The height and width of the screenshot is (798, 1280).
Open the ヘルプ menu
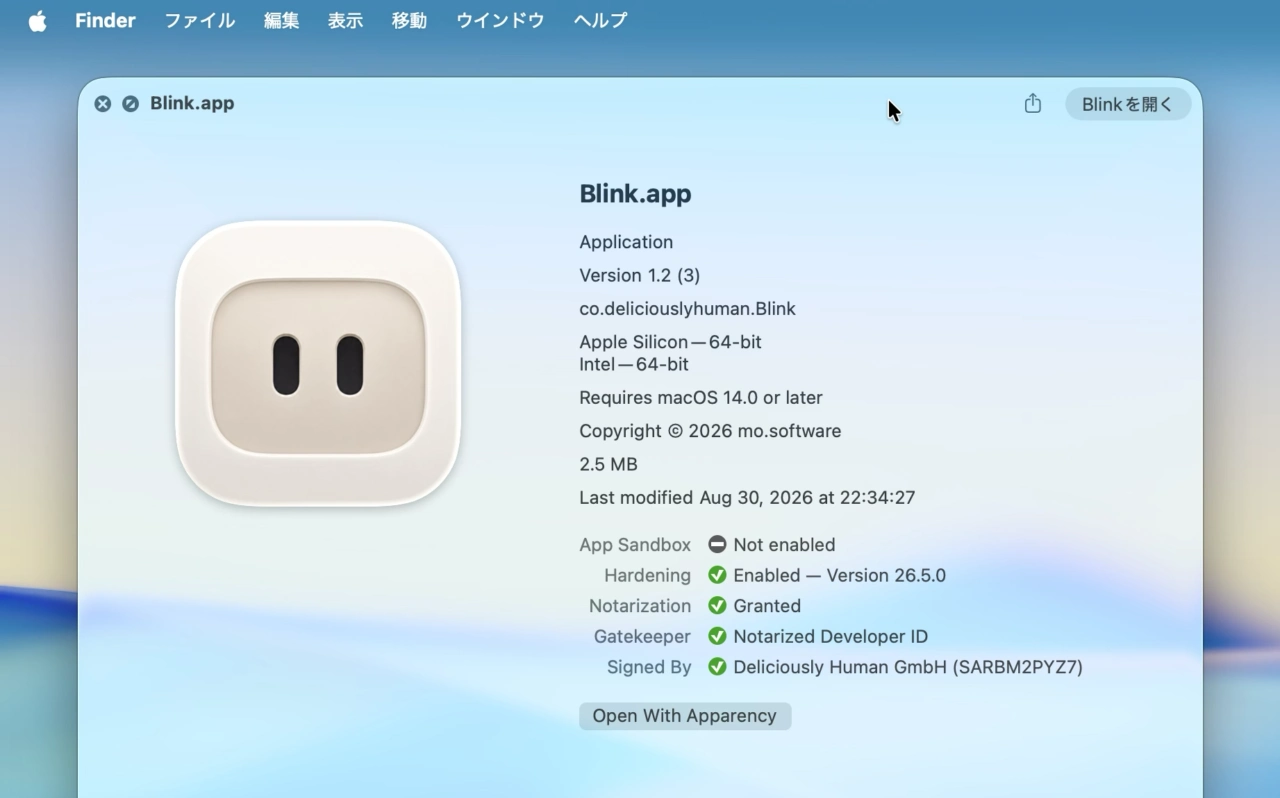pos(600,20)
